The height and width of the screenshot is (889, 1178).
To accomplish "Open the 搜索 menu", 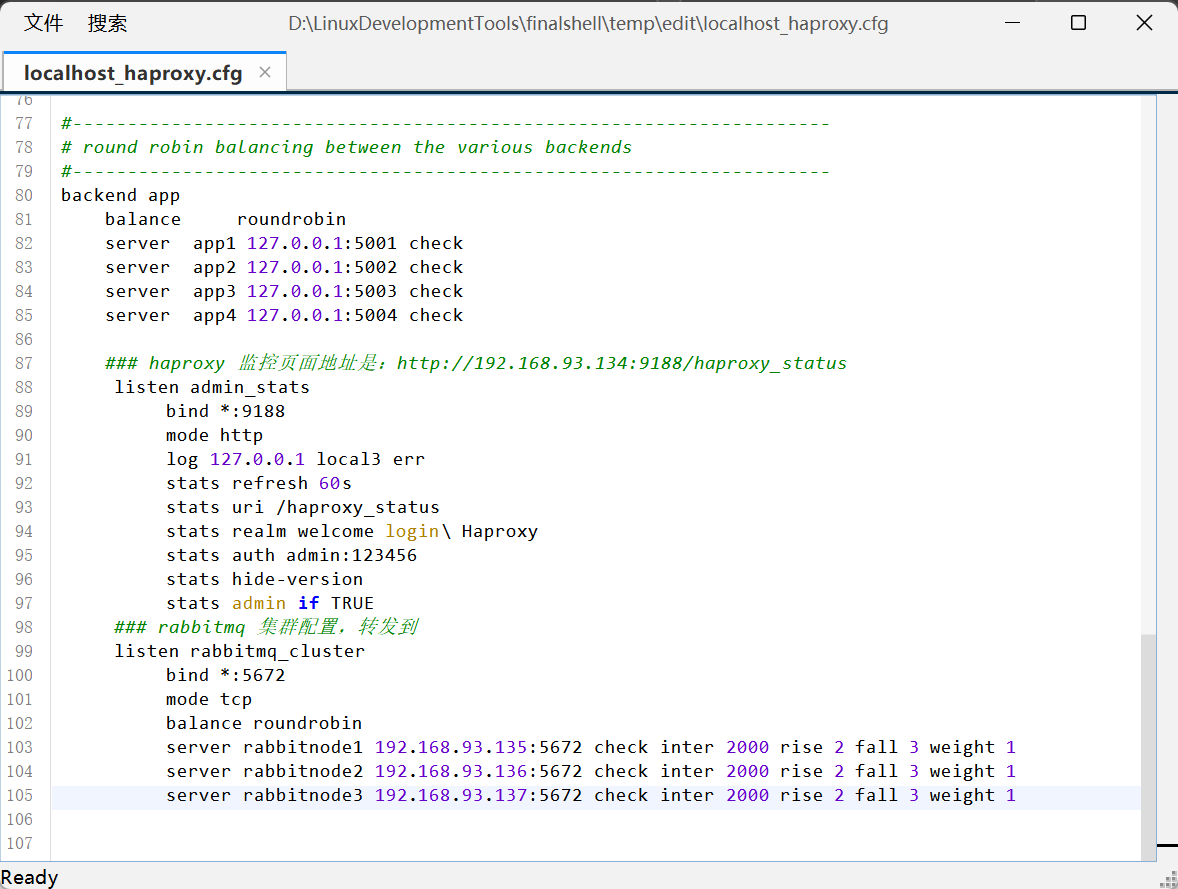I will pos(107,23).
